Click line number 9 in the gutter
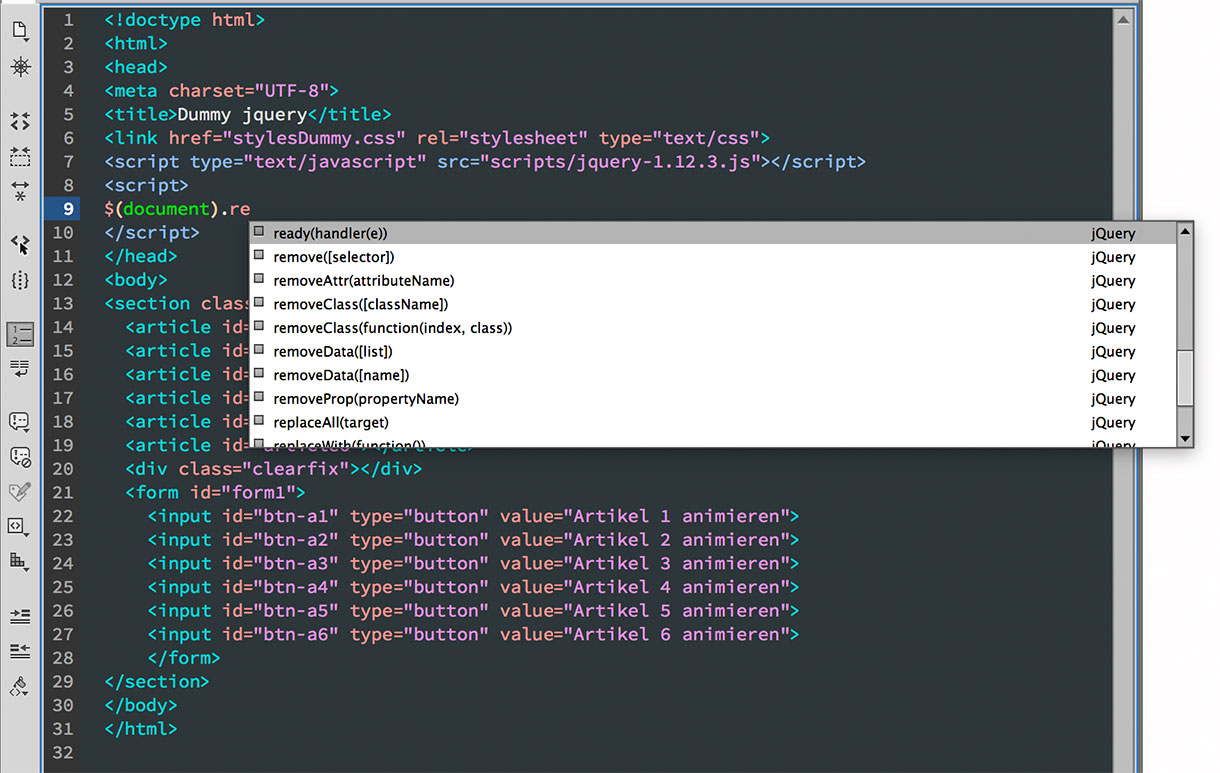The height and width of the screenshot is (773, 1220). pos(68,209)
